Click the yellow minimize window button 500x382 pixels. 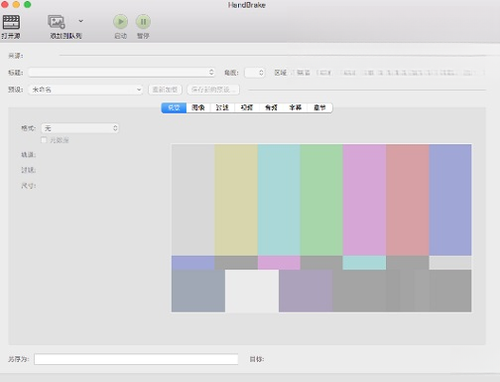click(16, 5)
